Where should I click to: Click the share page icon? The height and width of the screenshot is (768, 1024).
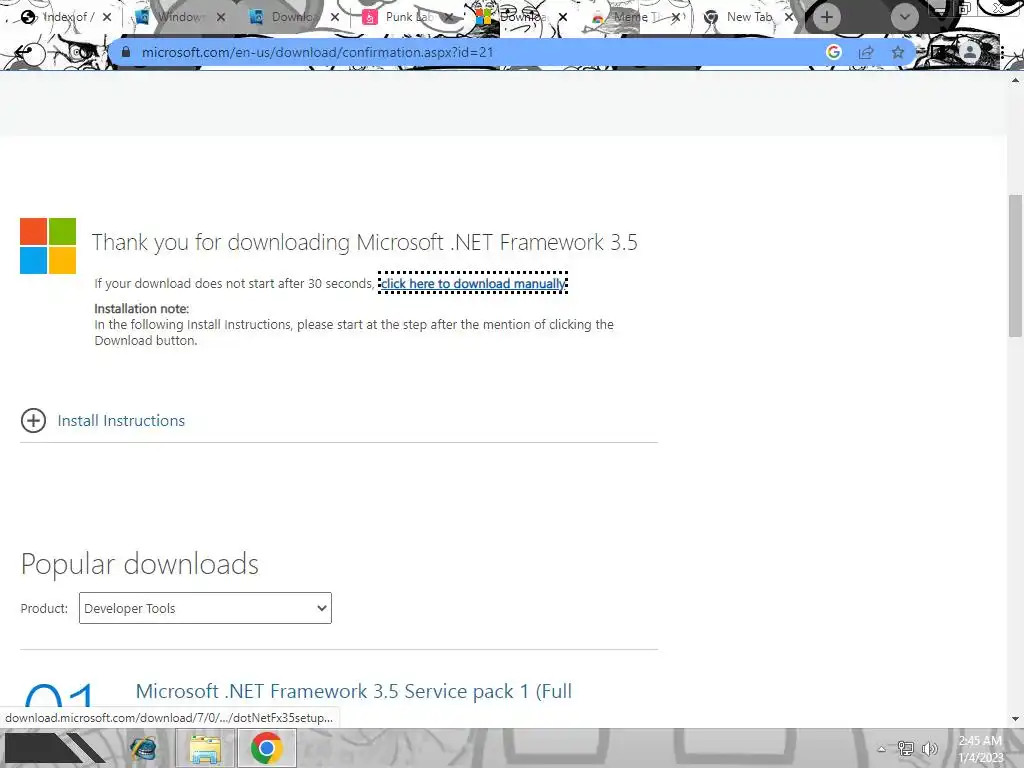coord(866,52)
